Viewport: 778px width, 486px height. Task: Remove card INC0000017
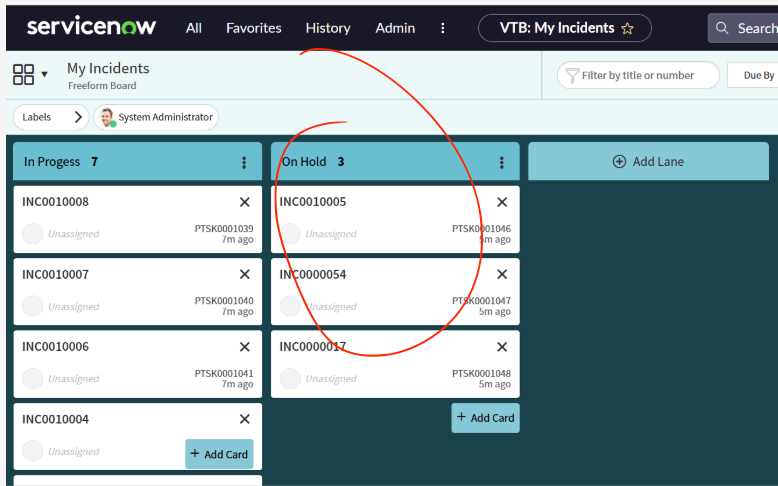coord(502,347)
